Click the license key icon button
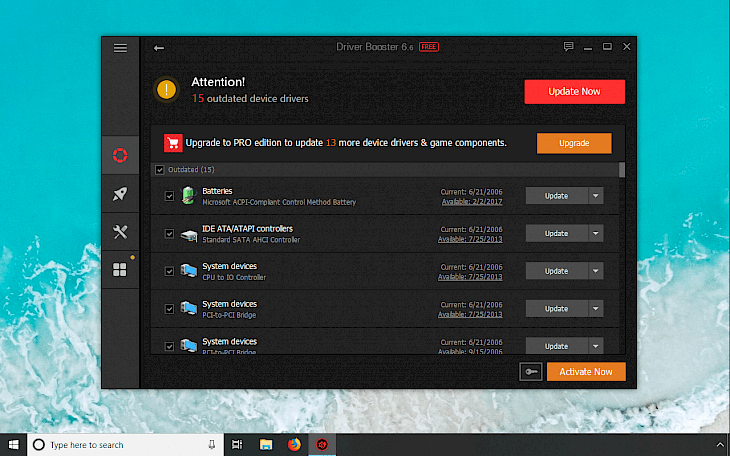Image resolution: width=730 pixels, height=456 pixels. [x=531, y=372]
